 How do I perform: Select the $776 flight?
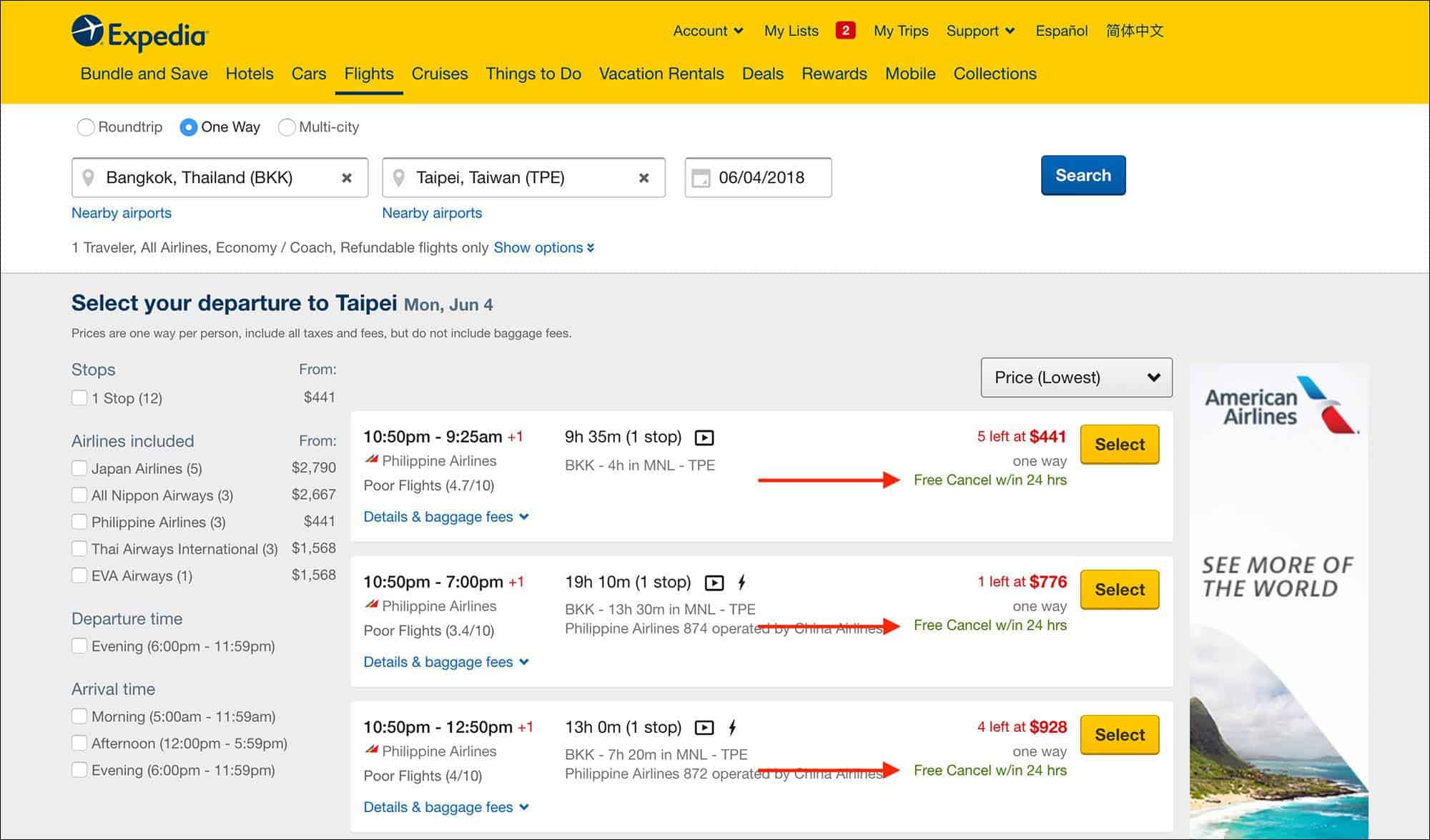[x=1120, y=590]
